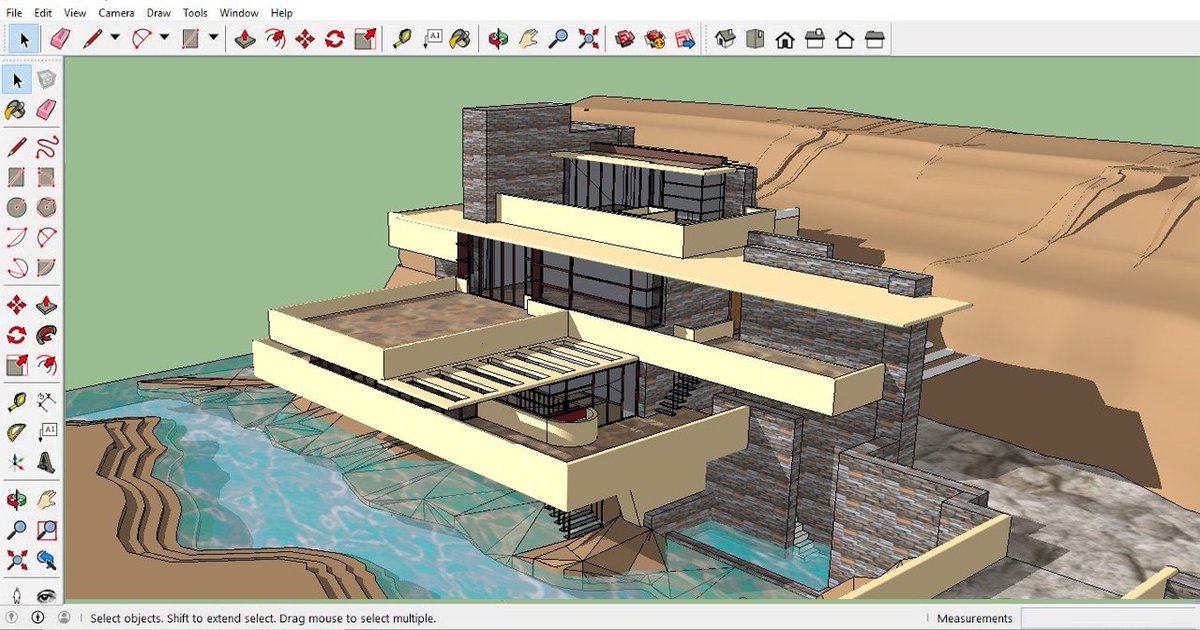Activate the Offset tool in top toolbar
The width and height of the screenshot is (1200, 630).
tap(275, 39)
